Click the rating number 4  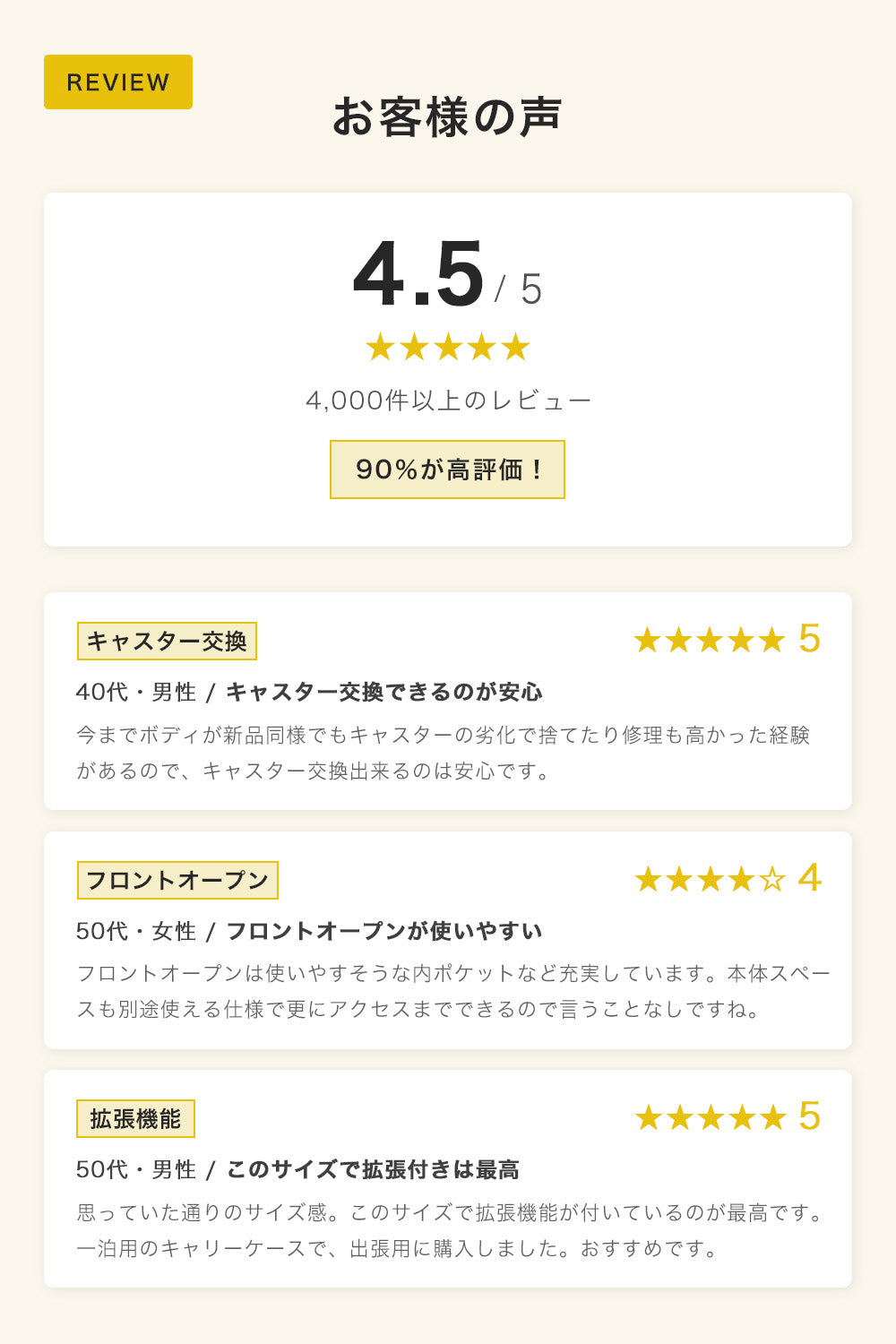(809, 878)
